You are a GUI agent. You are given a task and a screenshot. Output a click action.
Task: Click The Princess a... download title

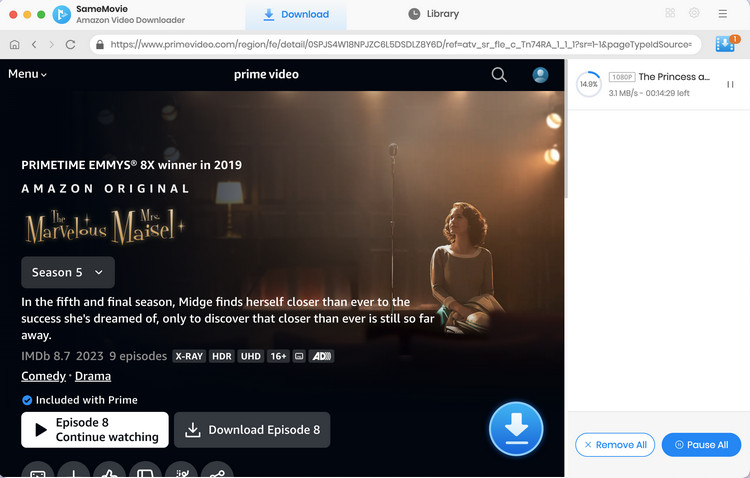pyautogui.click(x=674, y=77)
